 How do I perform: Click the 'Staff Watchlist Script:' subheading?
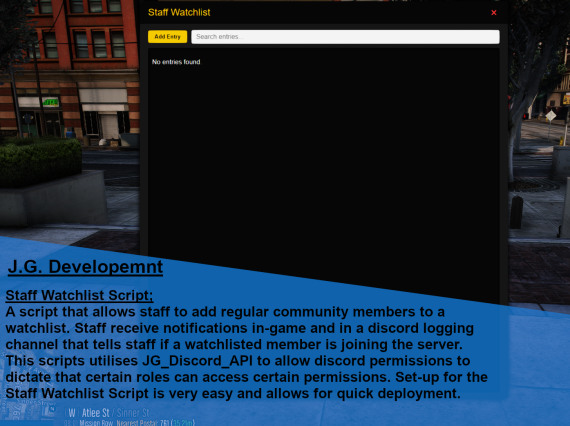point(79,295)
